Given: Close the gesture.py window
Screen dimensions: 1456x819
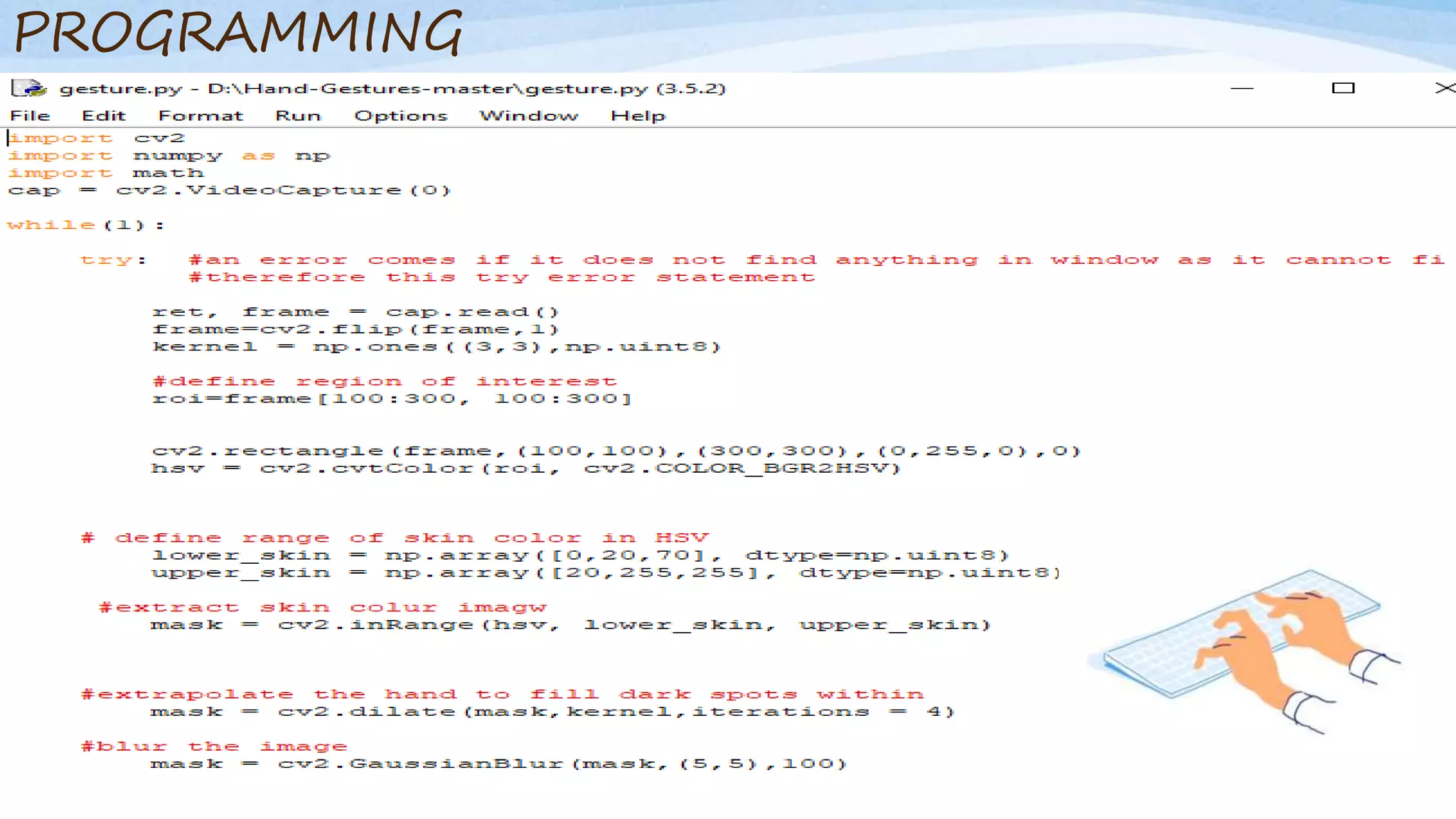Looking at the screenshot, I should [1445, 88].
